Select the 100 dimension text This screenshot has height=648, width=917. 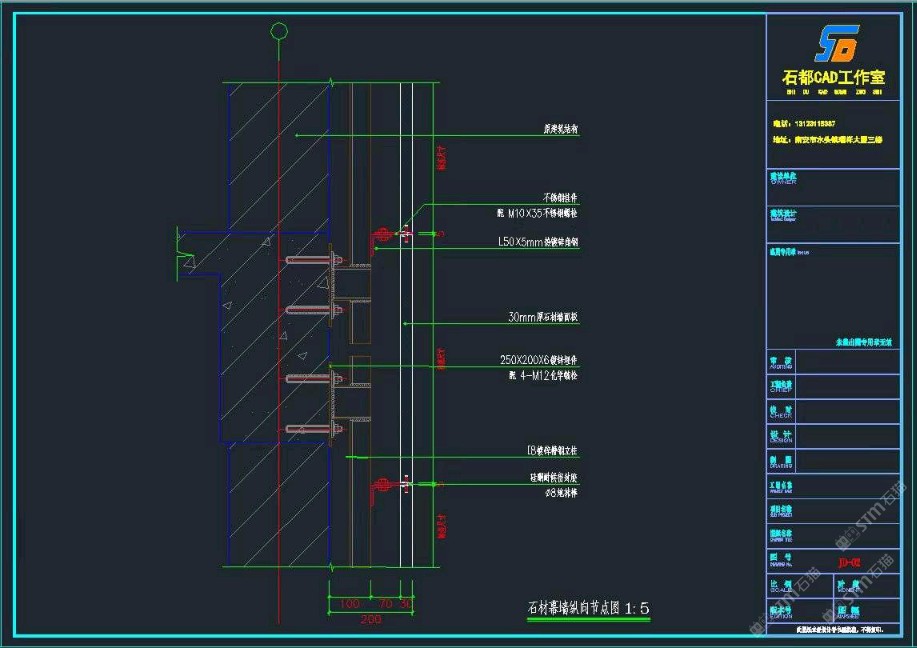348,604
